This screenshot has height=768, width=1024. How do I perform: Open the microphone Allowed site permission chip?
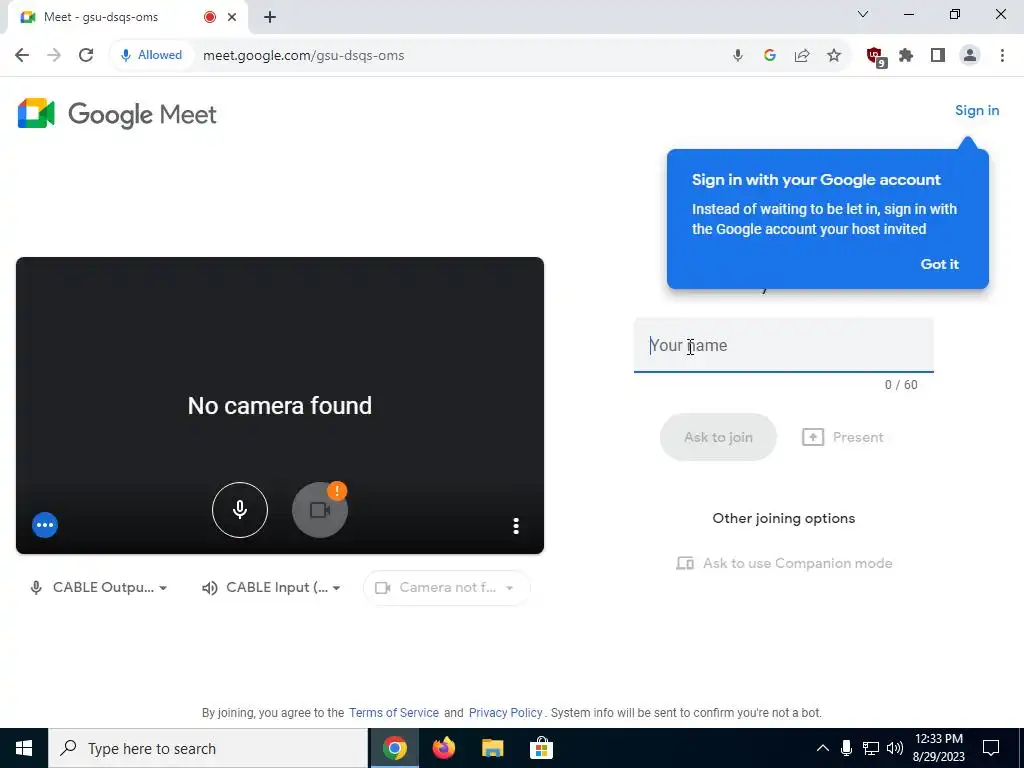point(151,55)
